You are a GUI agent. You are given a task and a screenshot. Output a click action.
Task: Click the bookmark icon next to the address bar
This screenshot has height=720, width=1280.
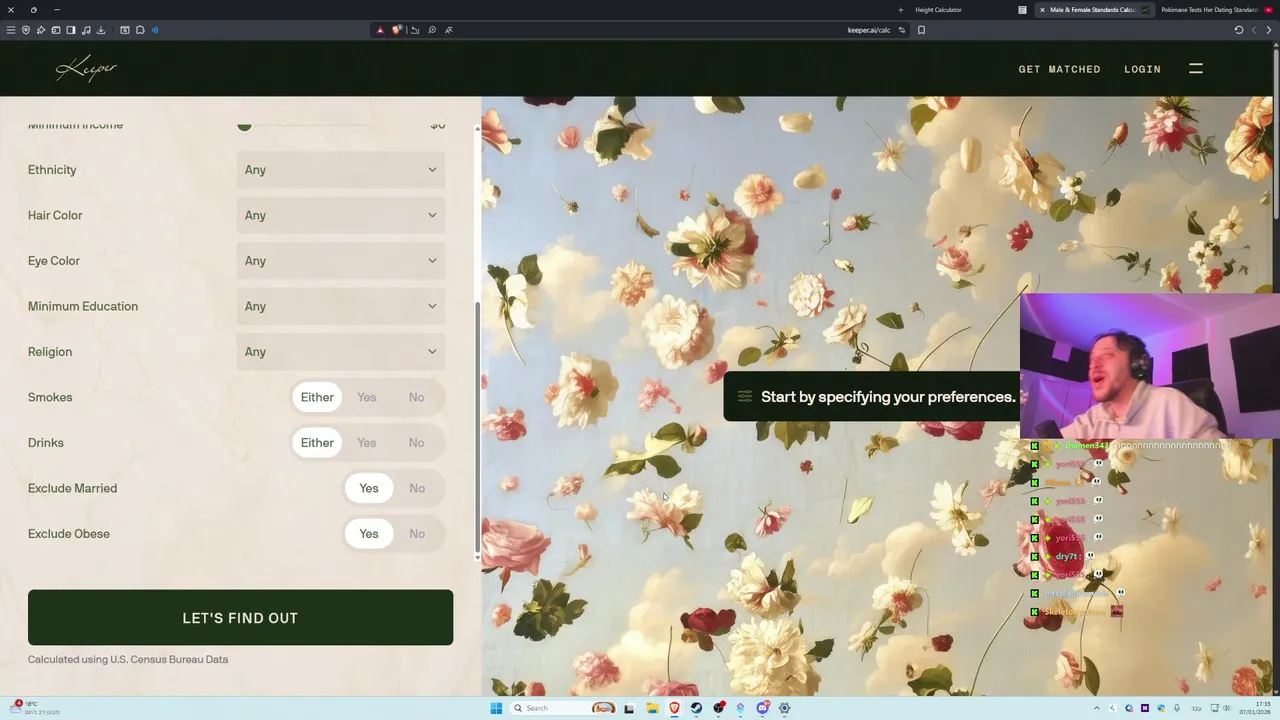(x=921, y=30)
